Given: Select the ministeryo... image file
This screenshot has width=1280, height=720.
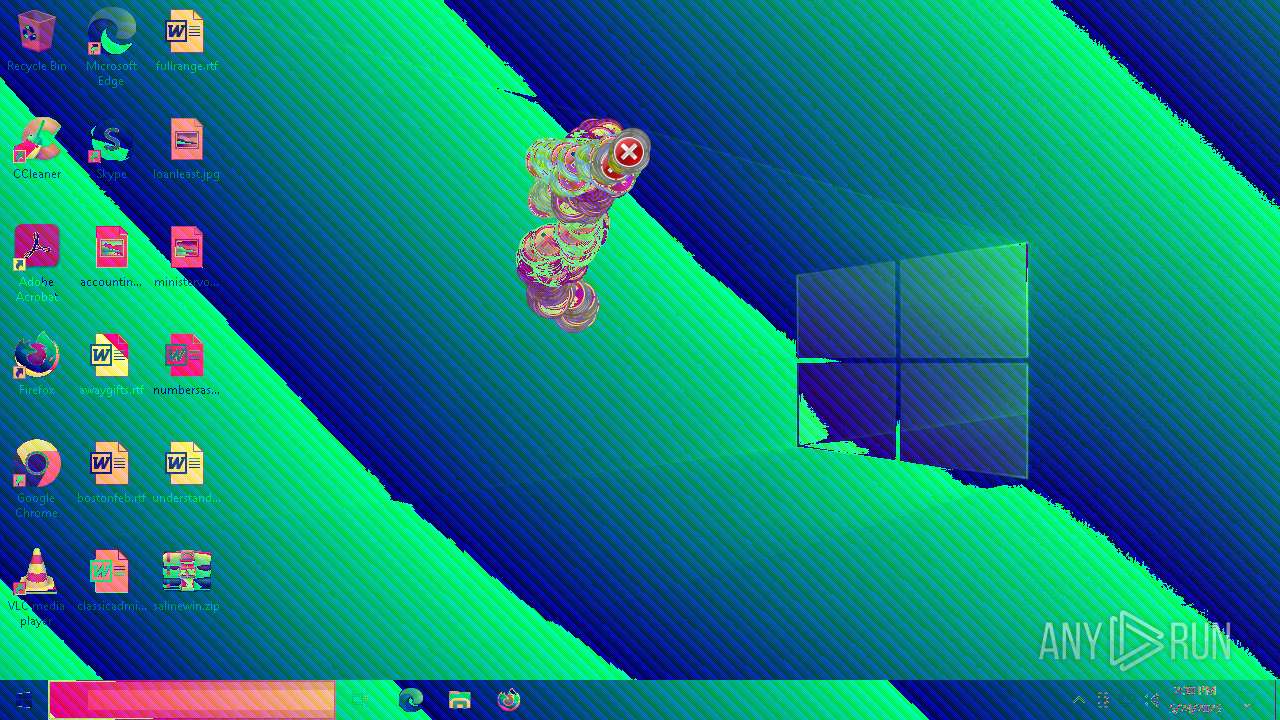Looking at the screenshot, I should click(186, 256).
